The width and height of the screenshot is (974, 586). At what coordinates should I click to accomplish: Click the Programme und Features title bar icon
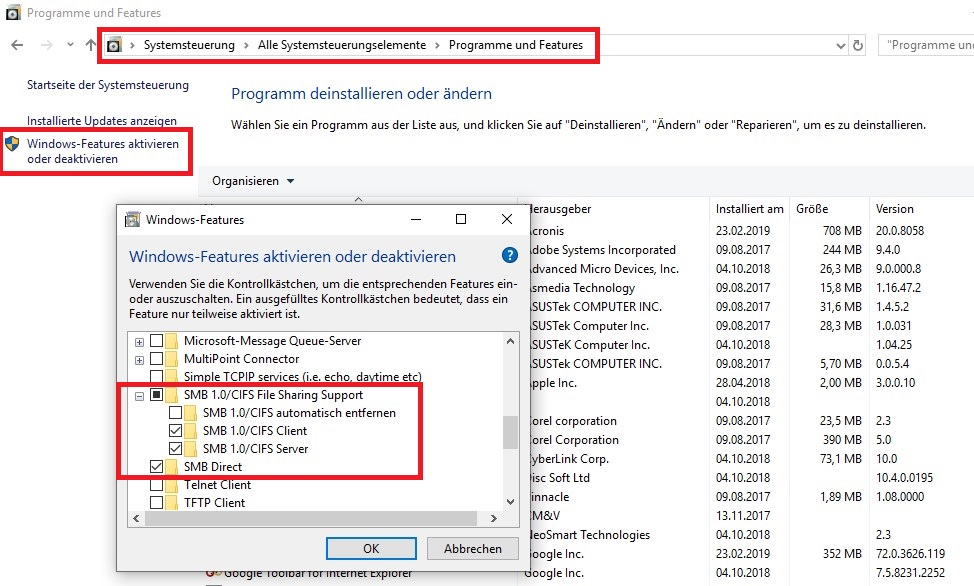pyautogui.click(x=13, y=12)
